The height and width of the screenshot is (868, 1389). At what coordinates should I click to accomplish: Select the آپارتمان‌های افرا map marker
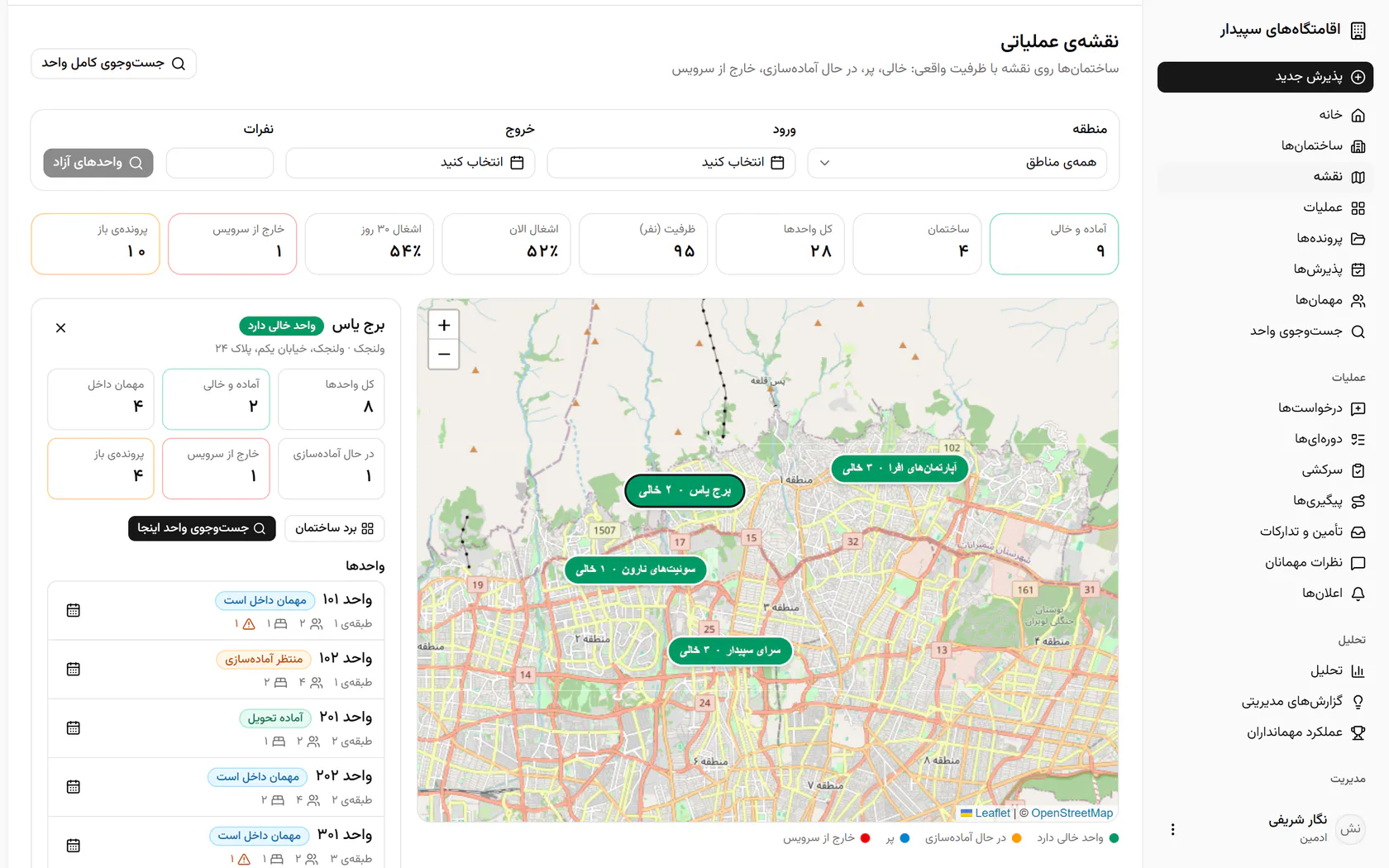(x=900, y=468)
